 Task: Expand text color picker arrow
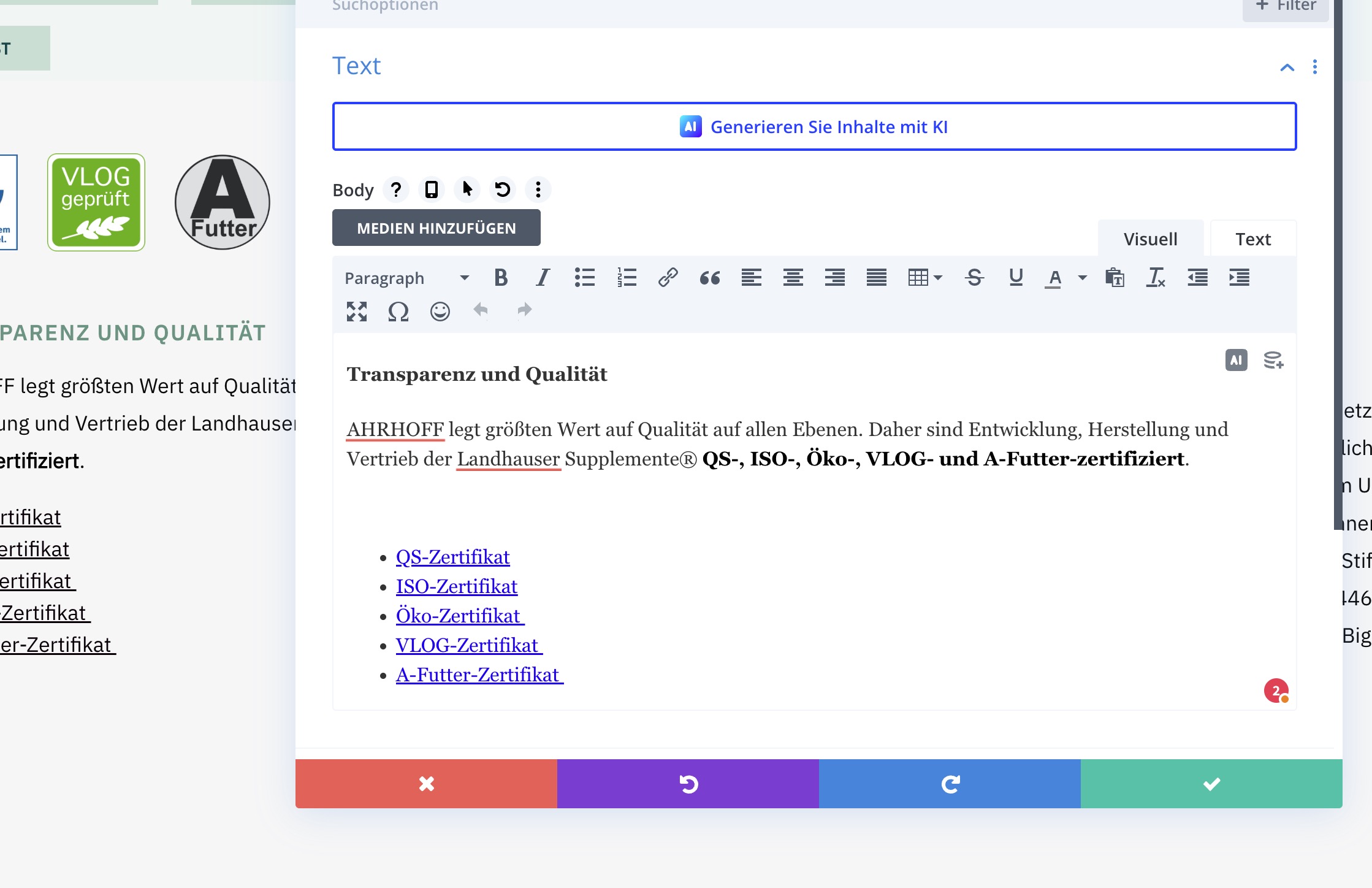coord(1082,278)
